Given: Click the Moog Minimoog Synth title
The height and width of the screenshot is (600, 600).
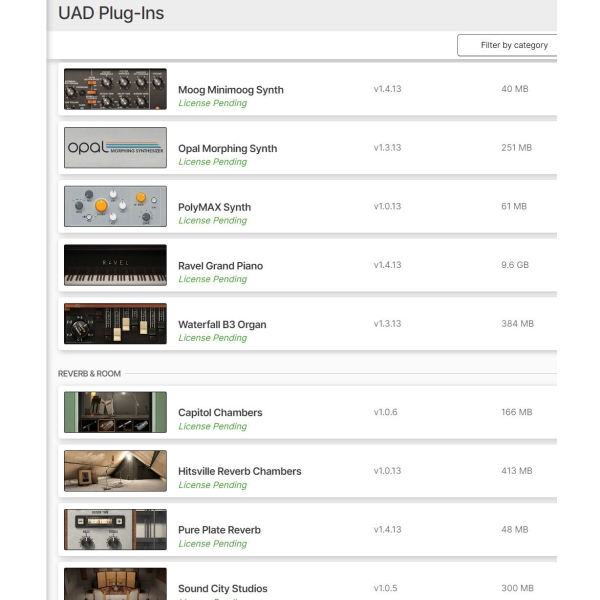Looking at the screenshot, I should pyautogui.click(x=231, y=90).
